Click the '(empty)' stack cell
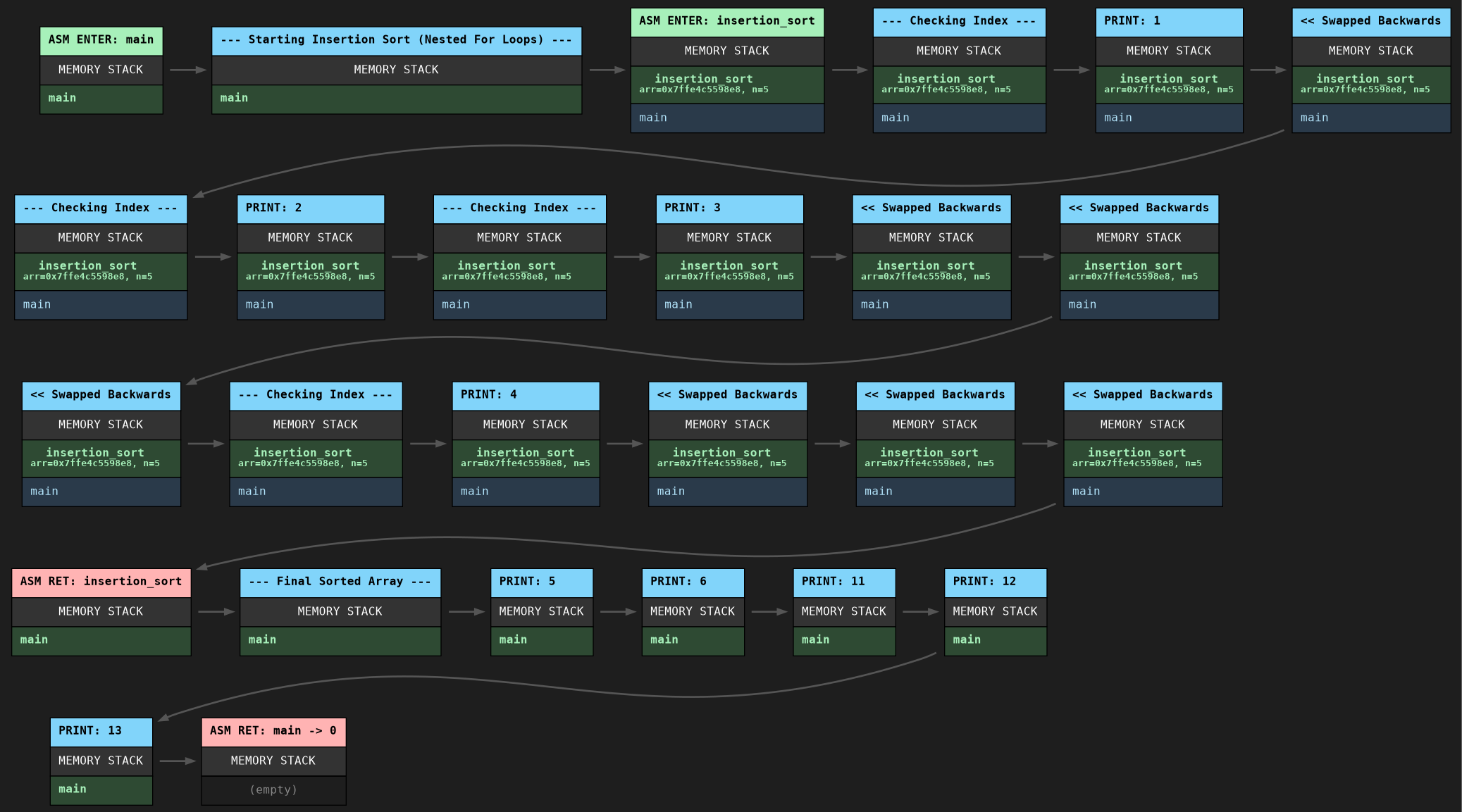This screenshot has width=1462, height=812. tap(273, 790)
